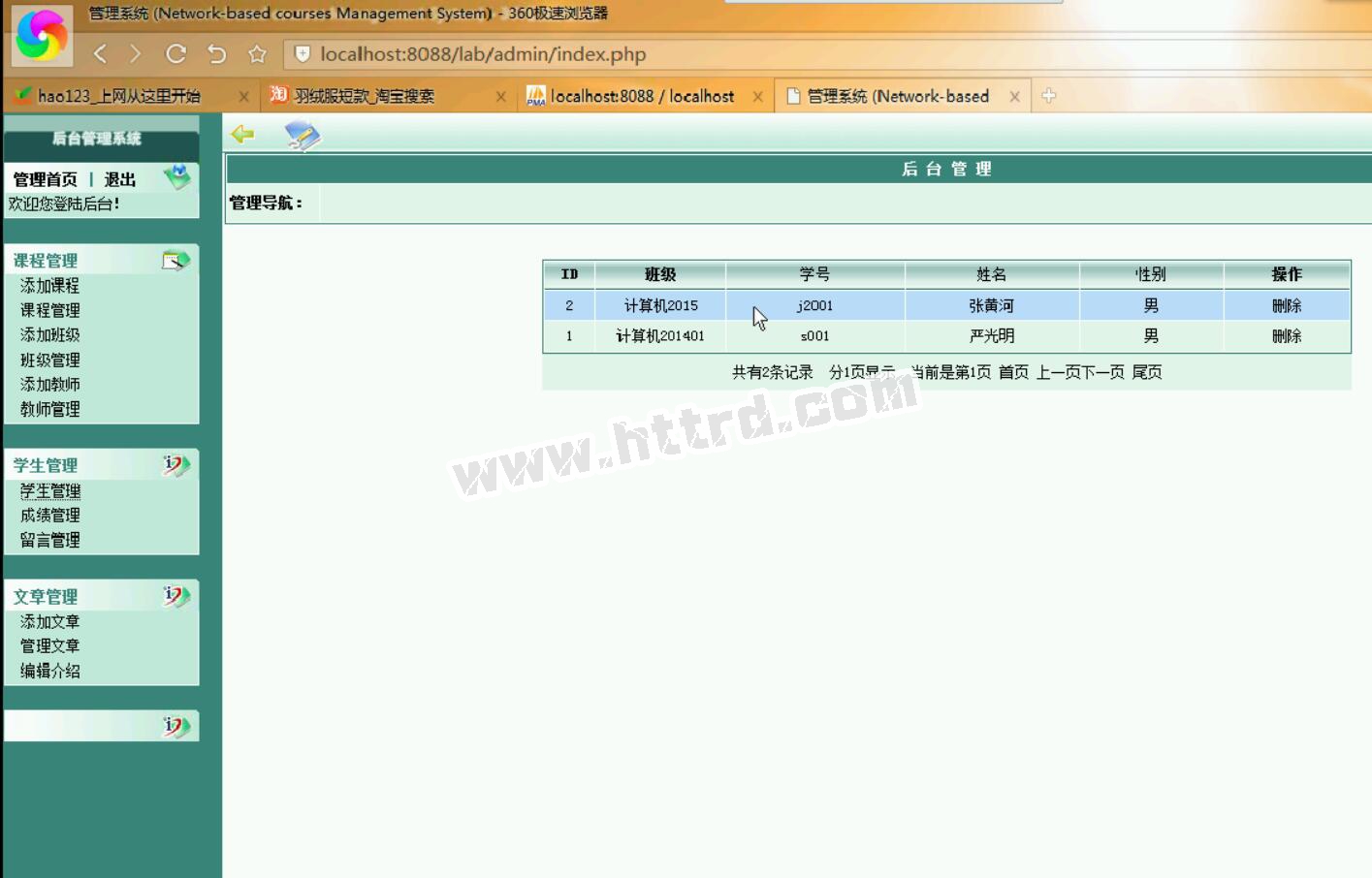Open 编辑介绍 in the sidebar
The width and height of the screenshot is (1372, 878).
coord(50,671)
